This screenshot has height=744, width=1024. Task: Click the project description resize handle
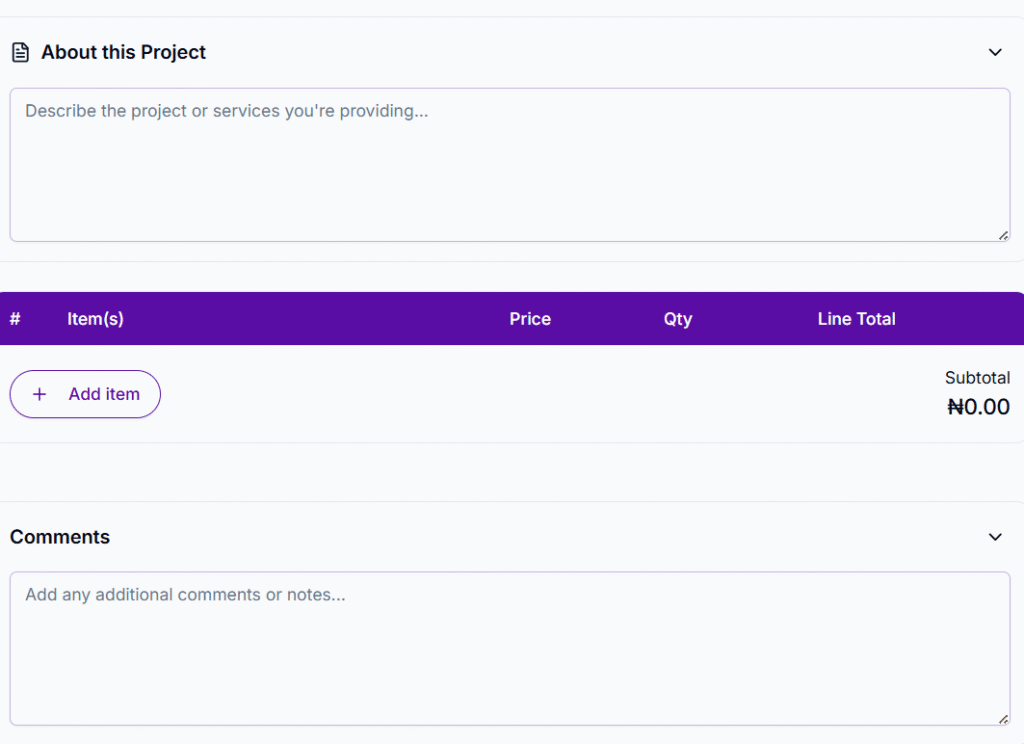[x=1003, y=235]
